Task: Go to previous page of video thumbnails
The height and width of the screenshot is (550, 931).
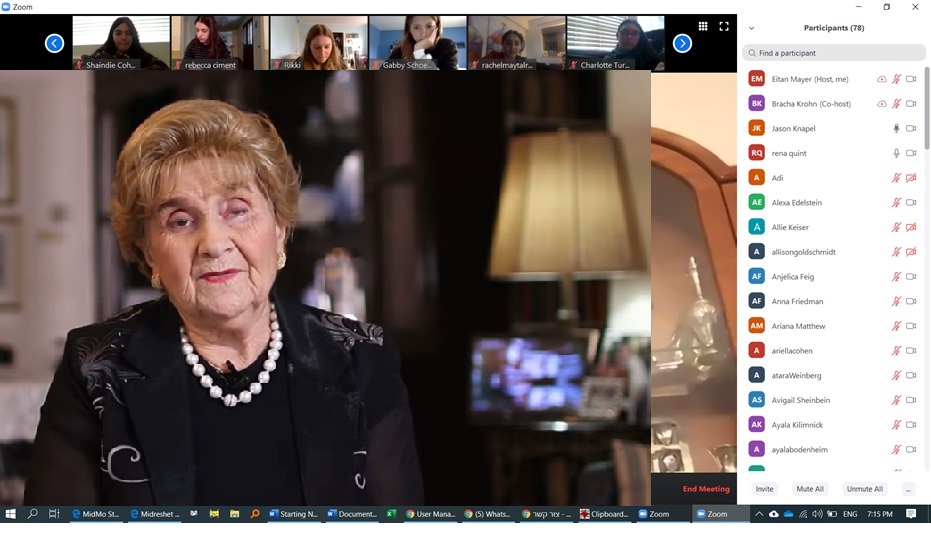Action: tap(55, 43)
